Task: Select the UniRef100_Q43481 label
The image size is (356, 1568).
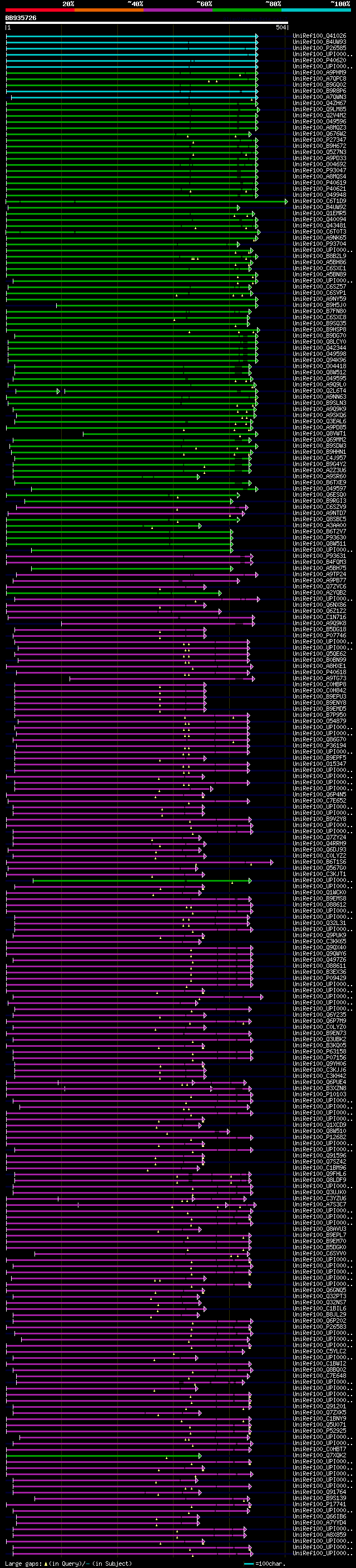Action: pos(319,226)
